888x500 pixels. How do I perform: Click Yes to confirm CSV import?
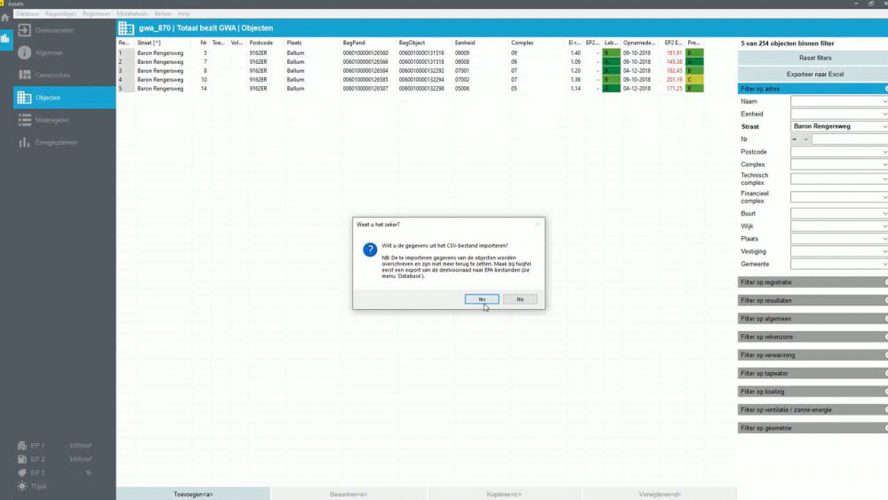(x=482, y=298)
